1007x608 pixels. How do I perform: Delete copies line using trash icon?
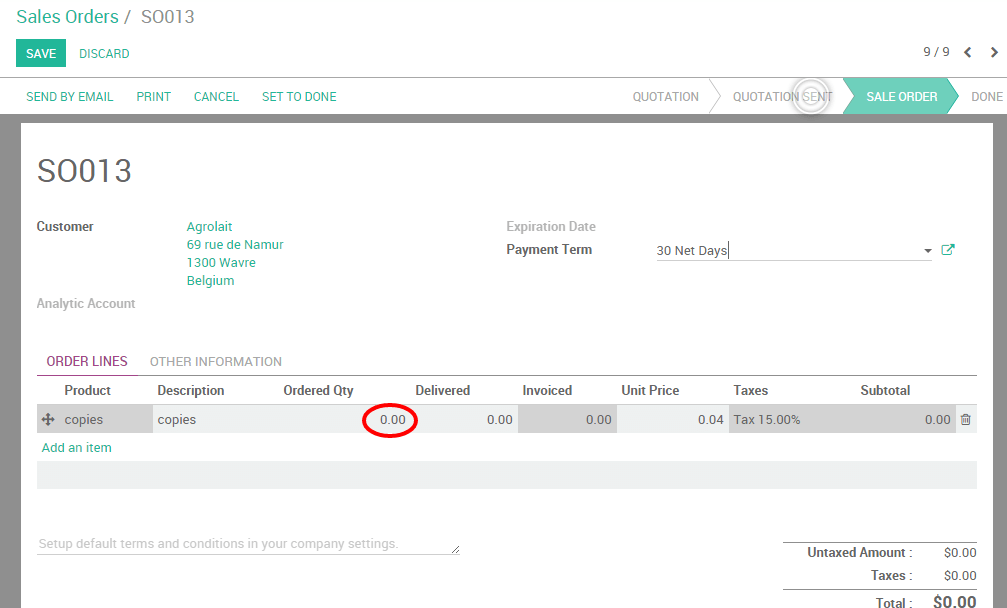(966, 419)
